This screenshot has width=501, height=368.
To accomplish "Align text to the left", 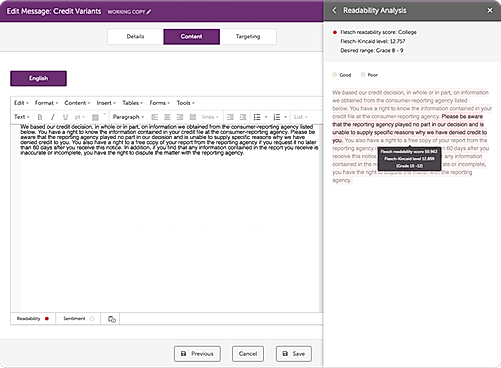I will point(154,117).
